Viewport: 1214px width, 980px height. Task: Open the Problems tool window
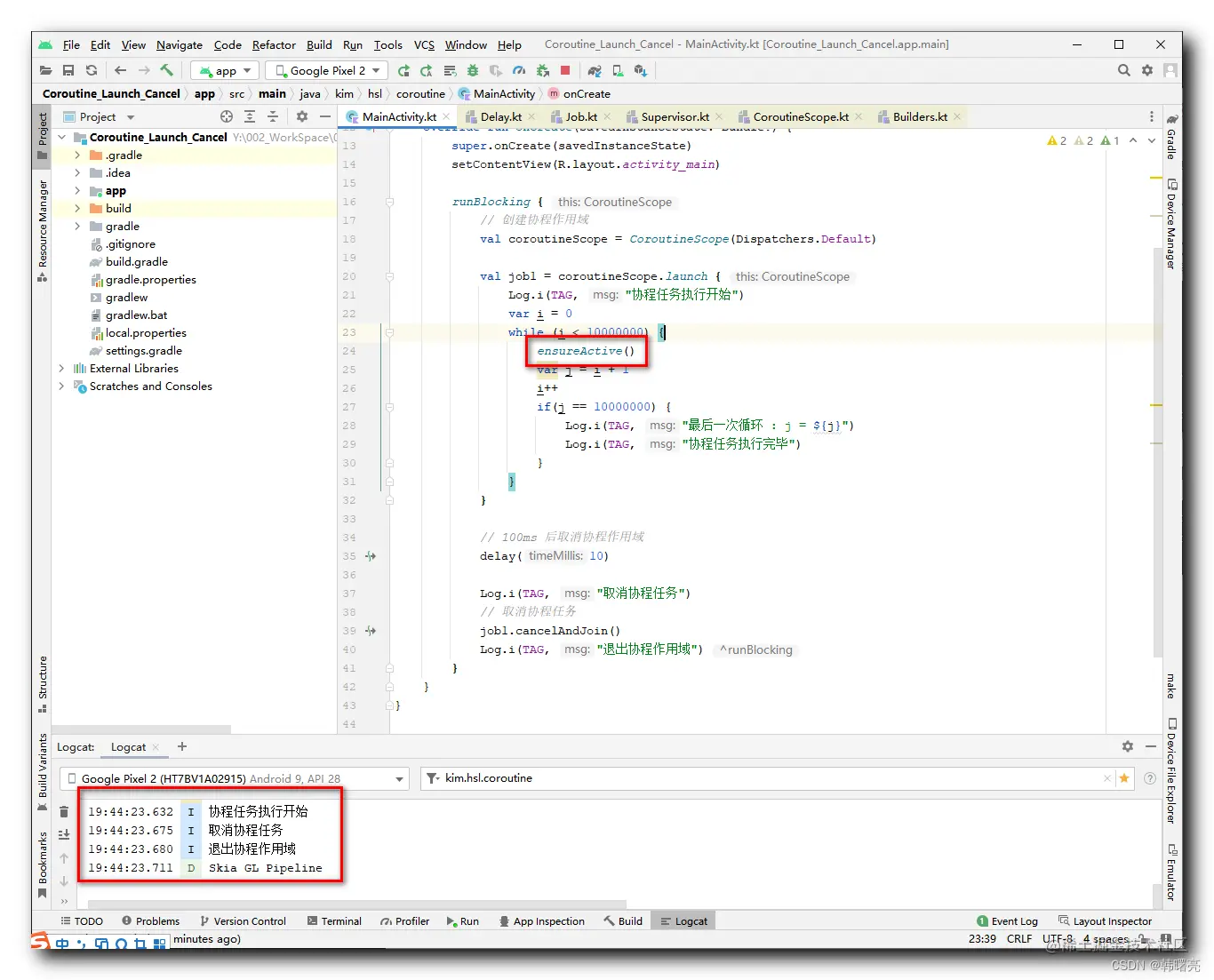(x=150, y=921)
